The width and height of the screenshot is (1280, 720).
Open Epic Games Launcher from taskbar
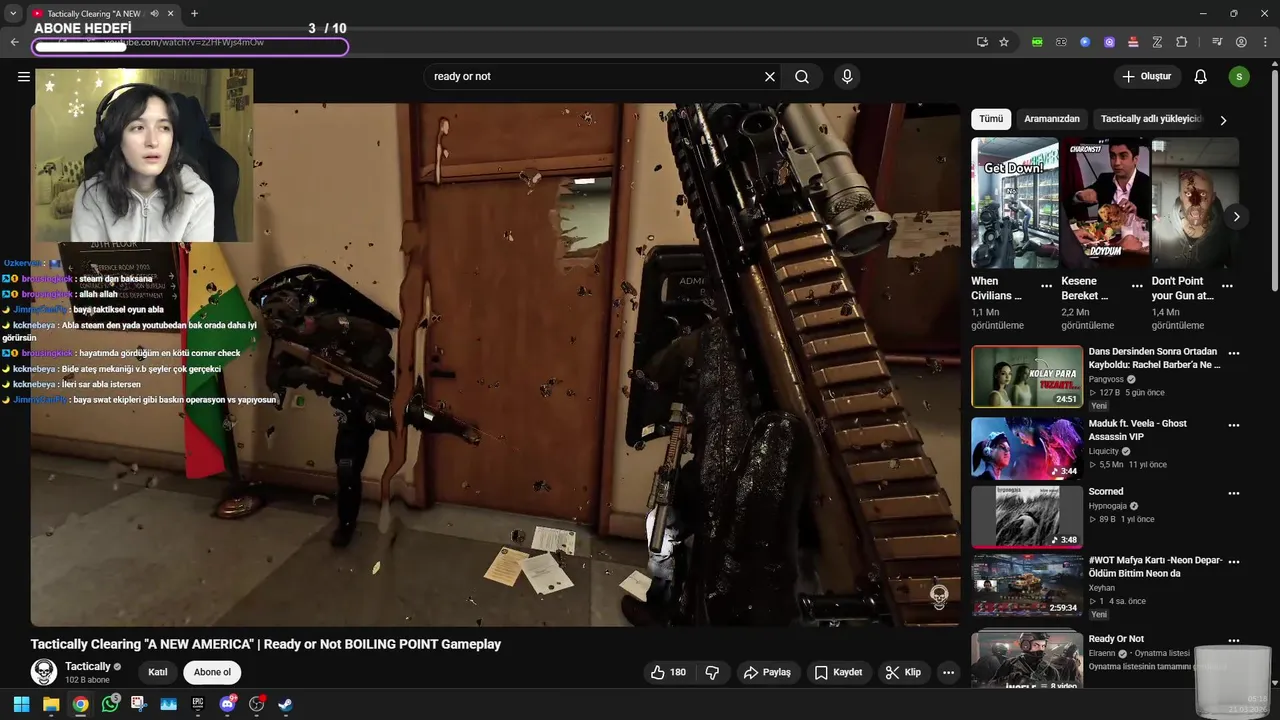click(198, 704)
